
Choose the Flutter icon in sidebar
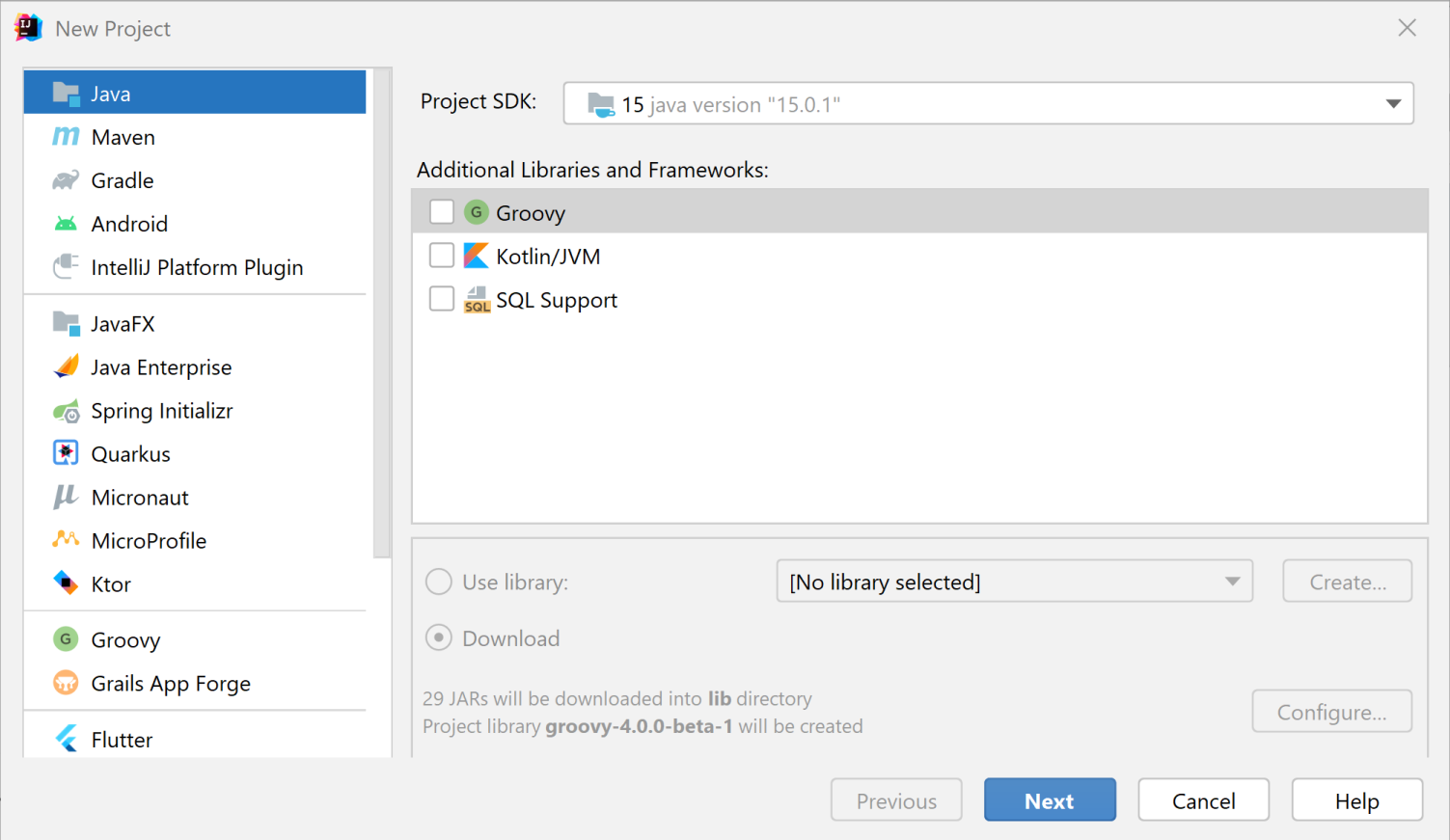pyautogui.click(x=66, y=740)
